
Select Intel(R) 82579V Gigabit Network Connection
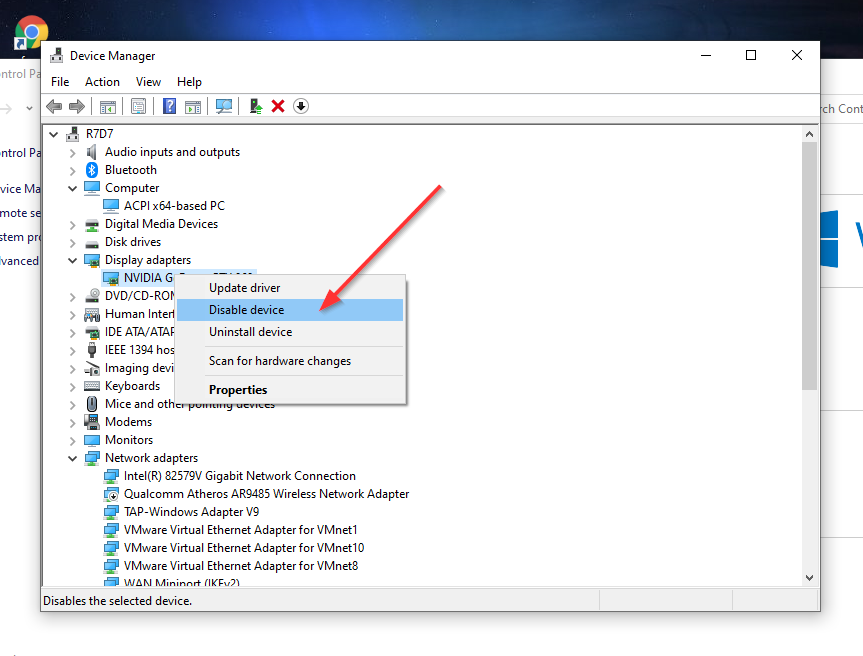point(239,476)
